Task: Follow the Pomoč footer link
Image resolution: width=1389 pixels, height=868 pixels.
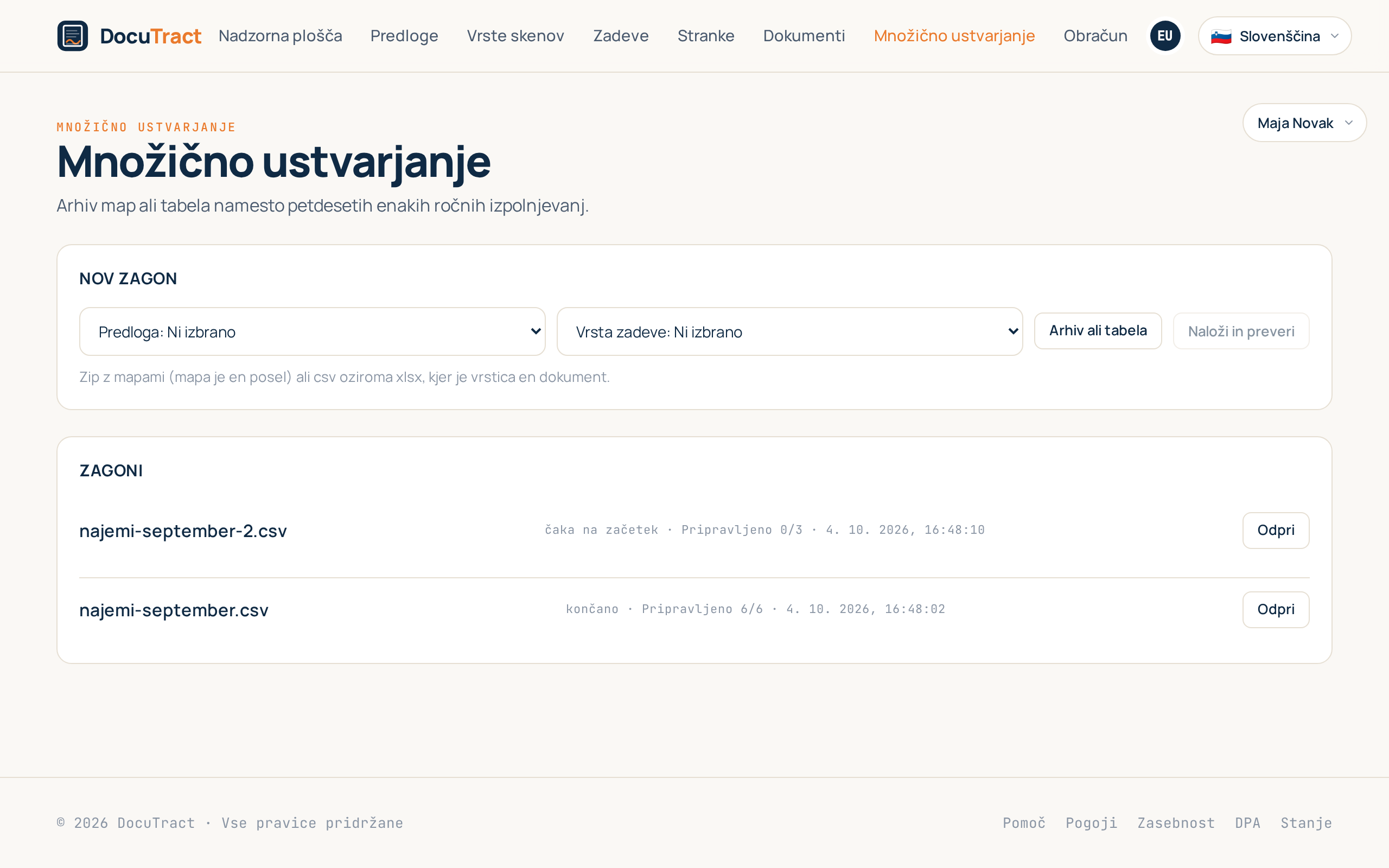Action: [x=1024, y=822]
